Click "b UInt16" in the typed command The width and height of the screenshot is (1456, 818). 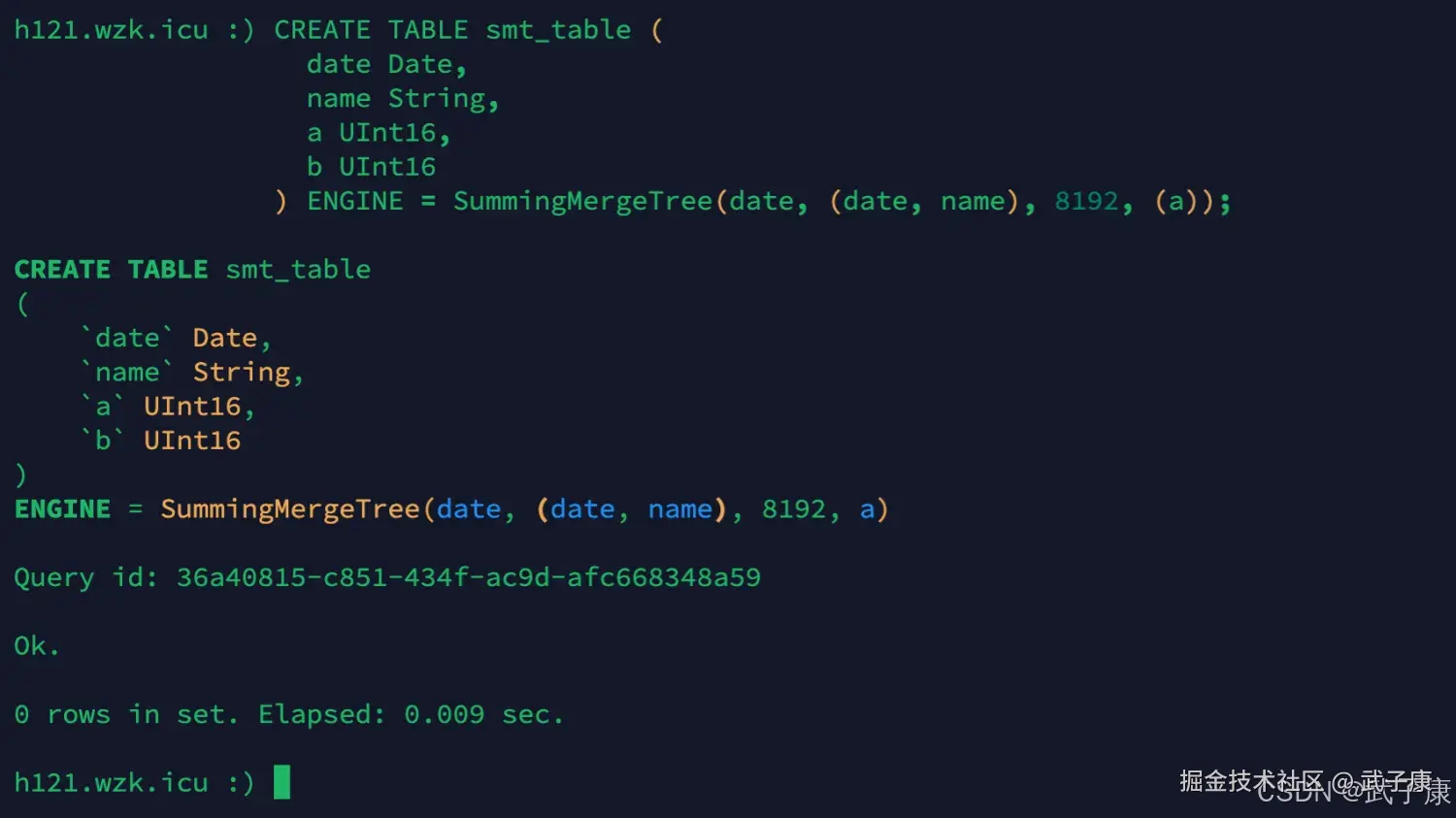tap(371, 167)
